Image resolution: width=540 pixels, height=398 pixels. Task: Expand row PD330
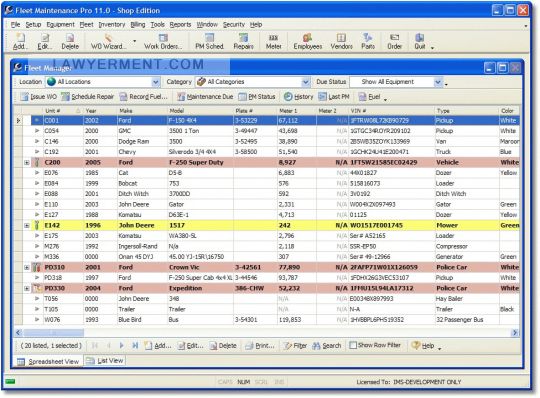[x=27, y=288]
